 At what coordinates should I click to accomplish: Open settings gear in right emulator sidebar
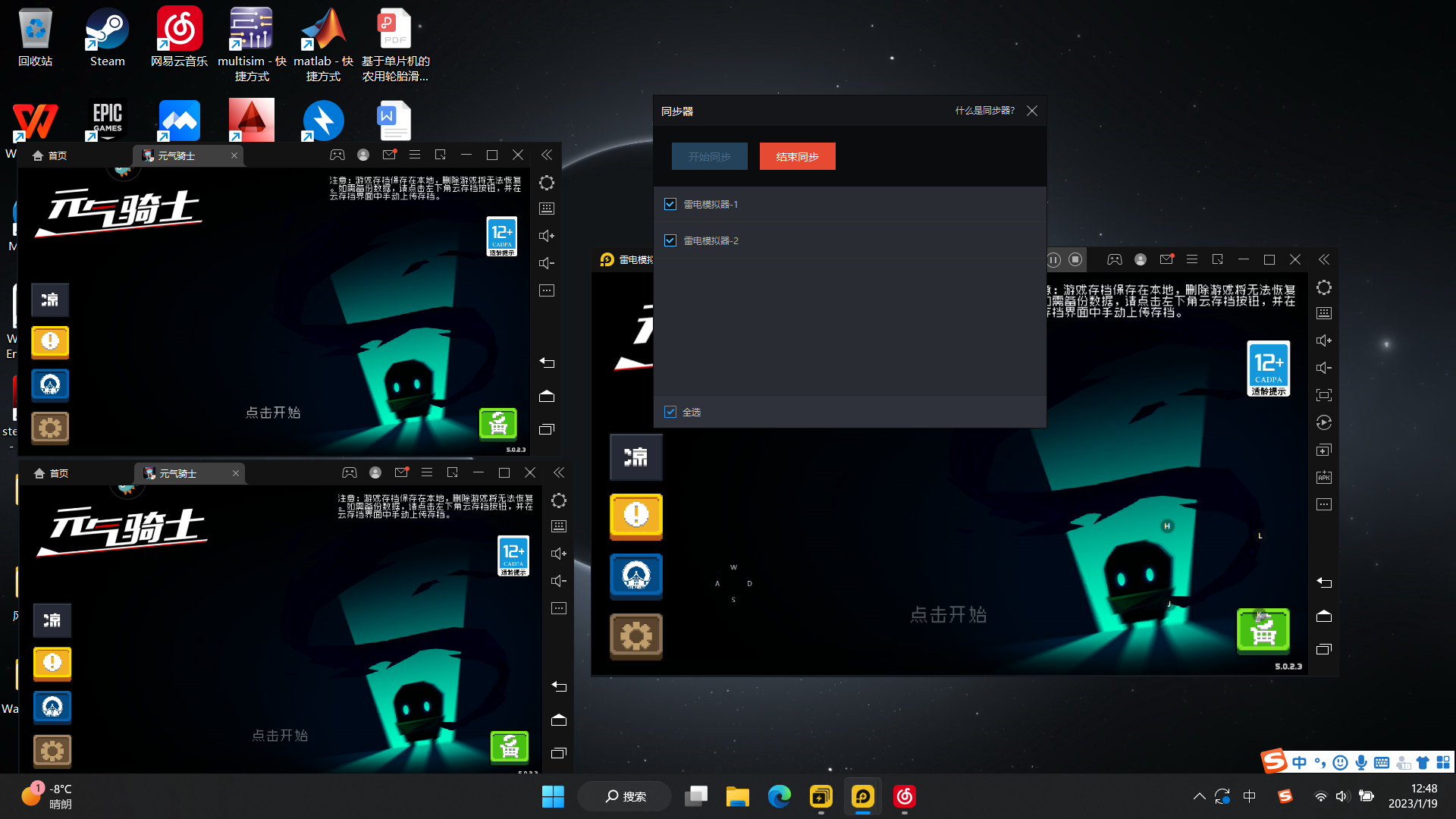tap(1324, 287)
